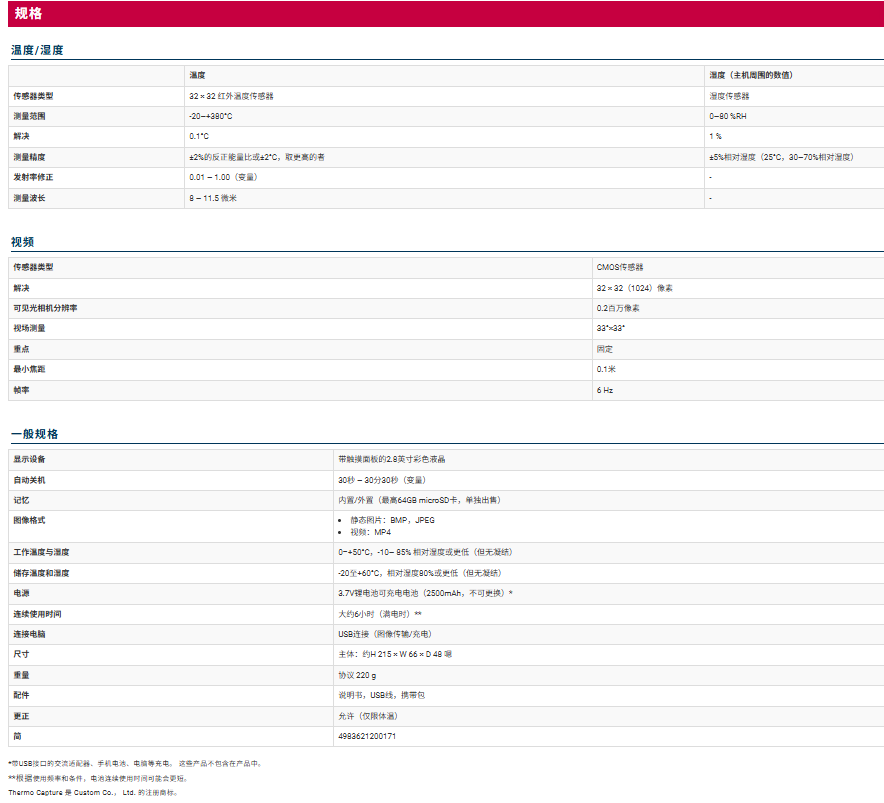Click the red '规格' header title
This screenshot has height=803, width=884.
coord(28,14)
